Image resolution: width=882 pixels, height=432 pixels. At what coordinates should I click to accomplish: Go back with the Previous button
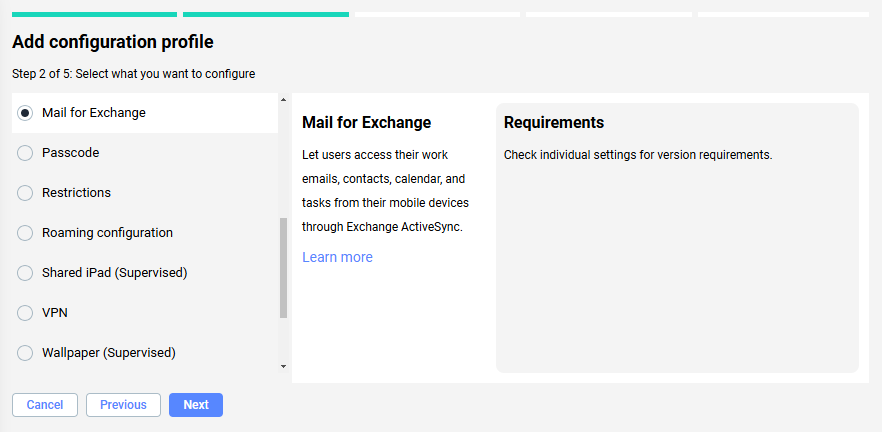pos(123,405)
